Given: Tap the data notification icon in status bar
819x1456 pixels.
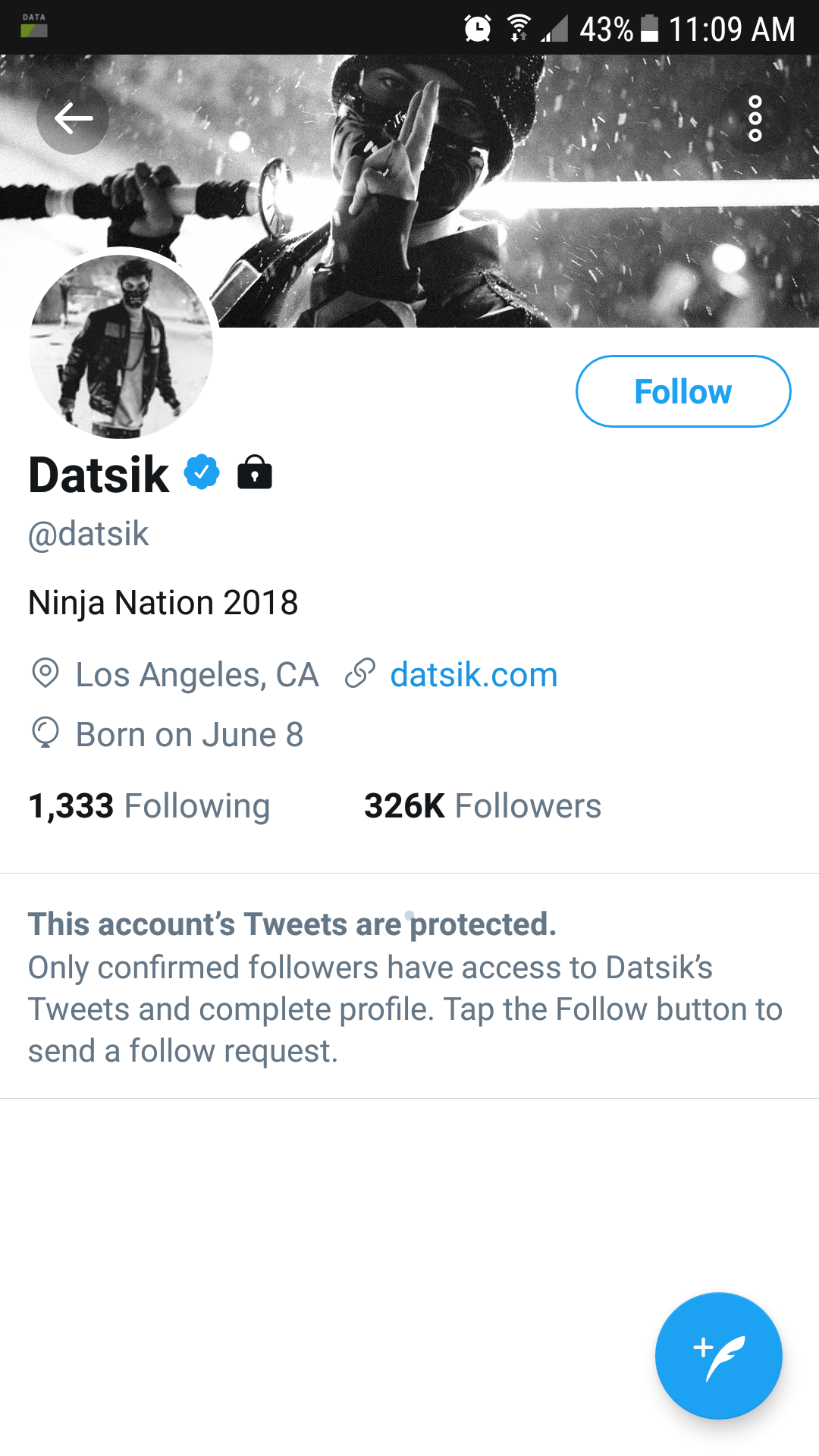Looking at the screenshot, I should [x=33, y=26].
